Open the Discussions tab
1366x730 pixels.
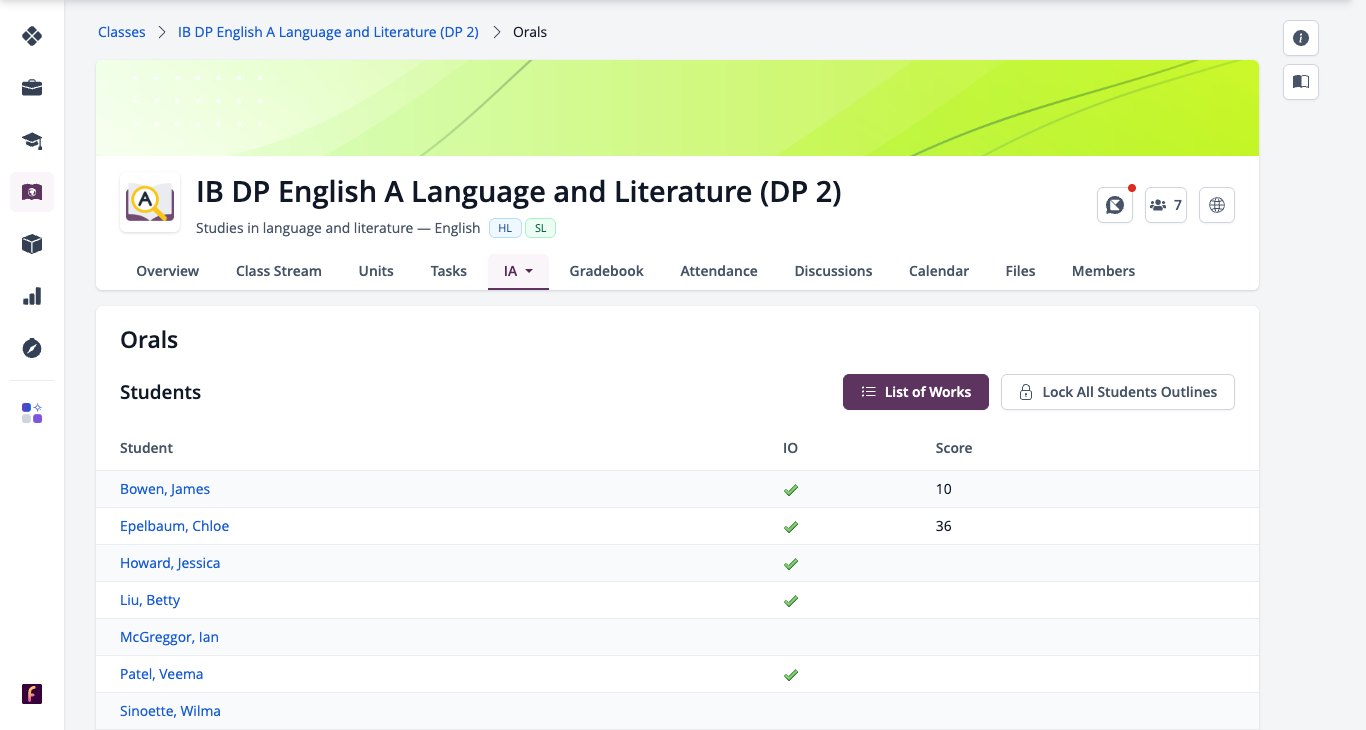(x=833, y=271)
